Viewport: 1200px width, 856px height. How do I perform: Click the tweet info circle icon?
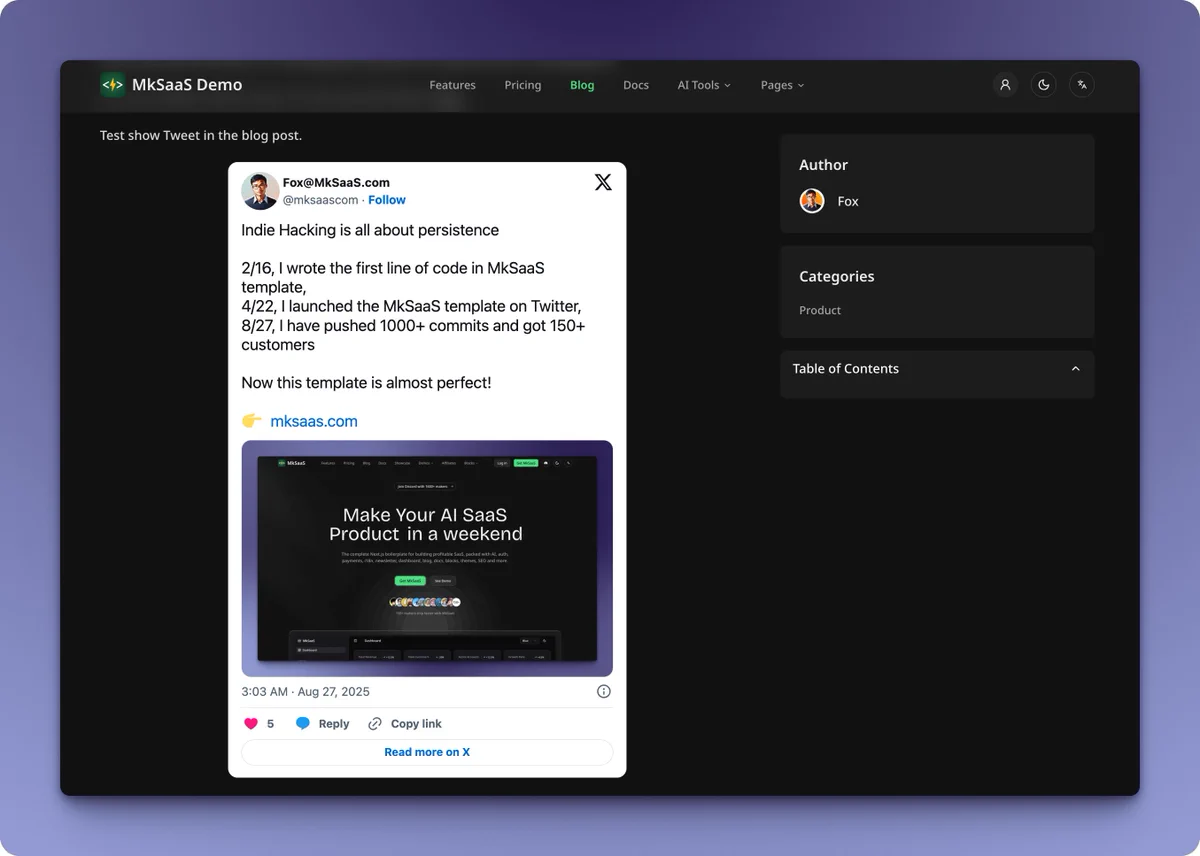click(604, 691)
